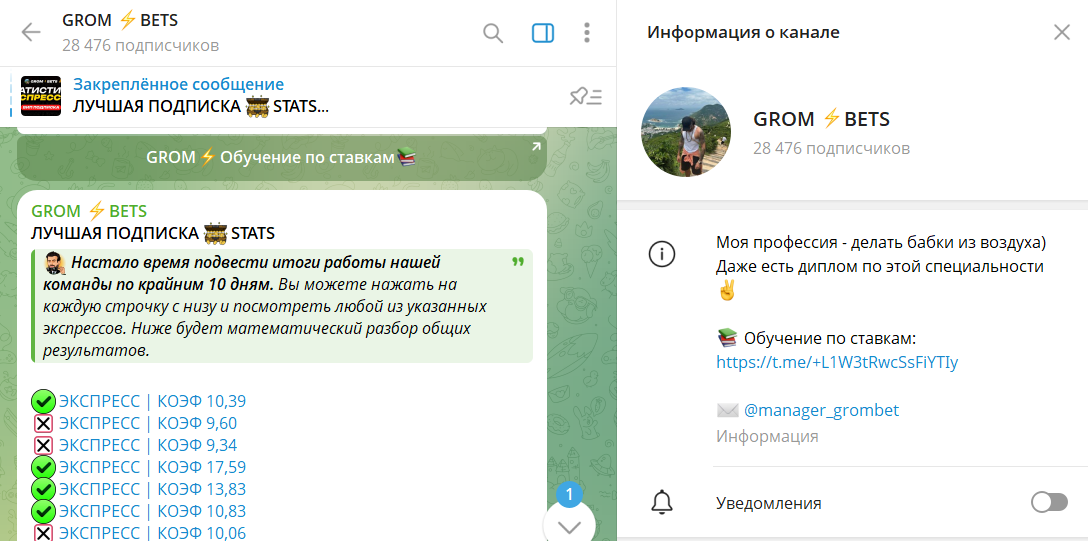Open the t.me invite link
Screen dimensions: 1088x541
(x=837, y=362)
